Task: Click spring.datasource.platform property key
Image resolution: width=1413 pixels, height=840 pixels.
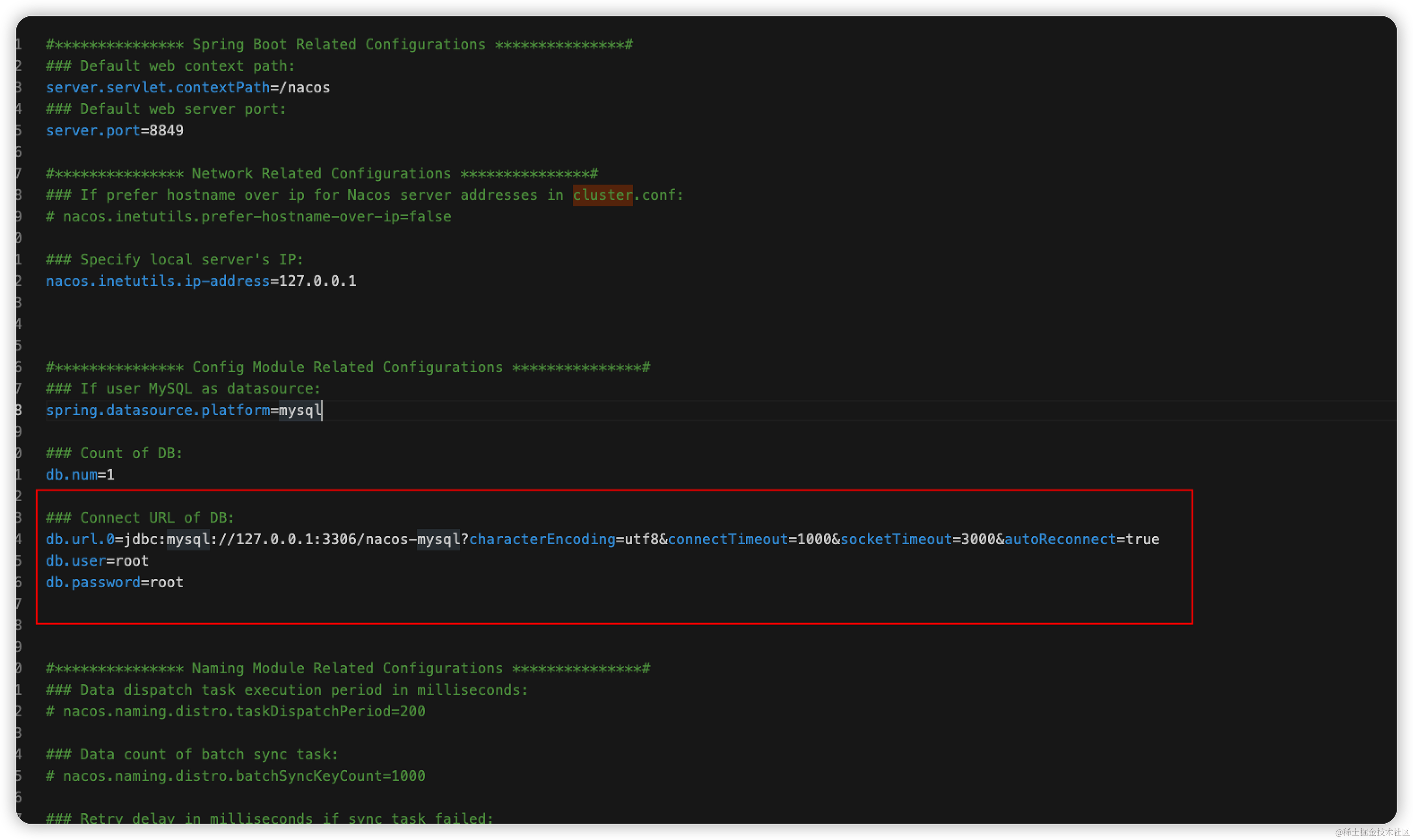Action: 157,410
